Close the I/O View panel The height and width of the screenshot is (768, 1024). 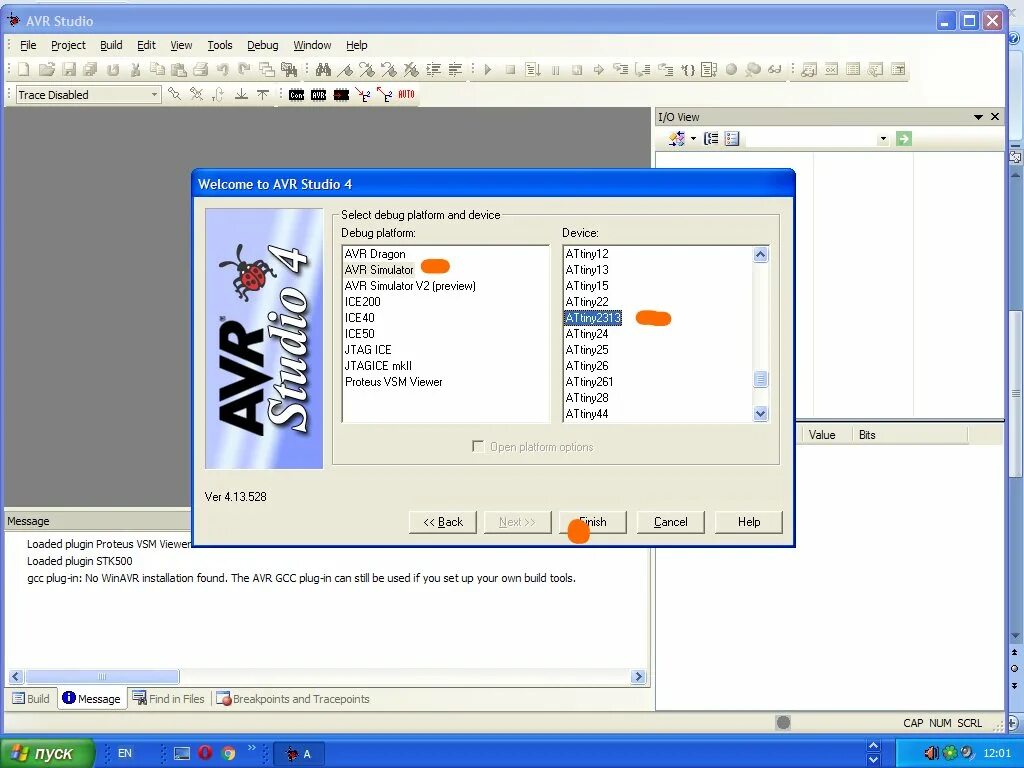coord(995,117)
